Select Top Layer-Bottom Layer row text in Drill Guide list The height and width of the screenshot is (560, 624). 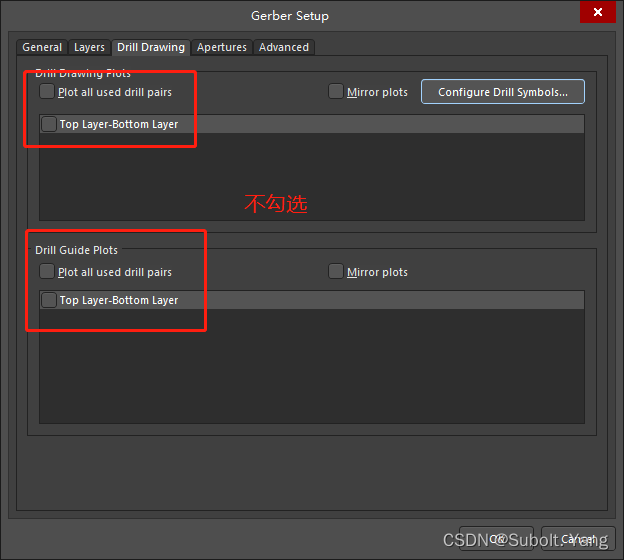tap(118, 300)
